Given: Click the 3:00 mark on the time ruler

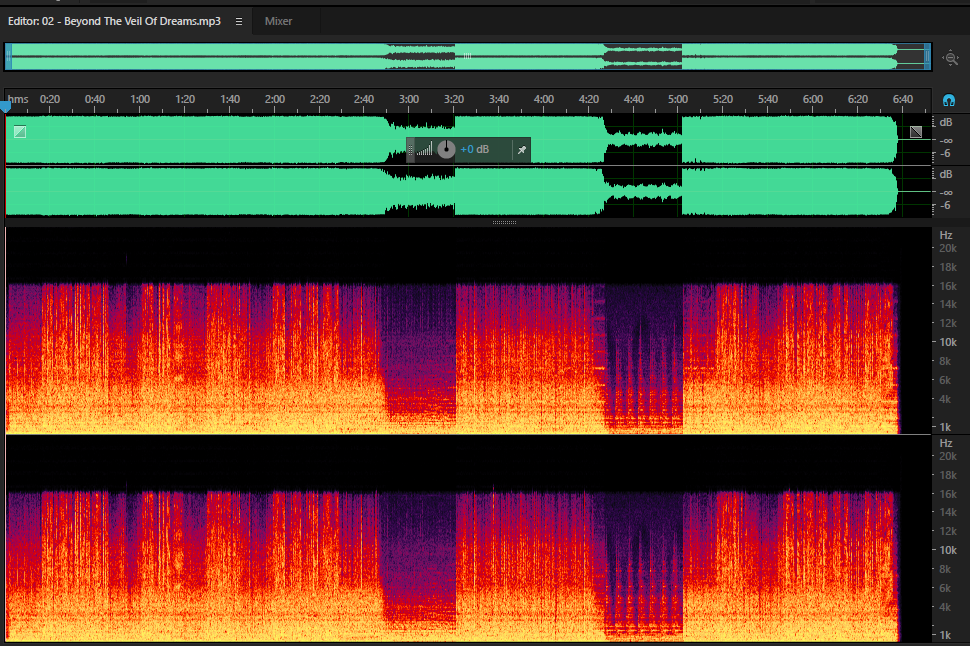Looking at the screenshot, I should (409, 99).
